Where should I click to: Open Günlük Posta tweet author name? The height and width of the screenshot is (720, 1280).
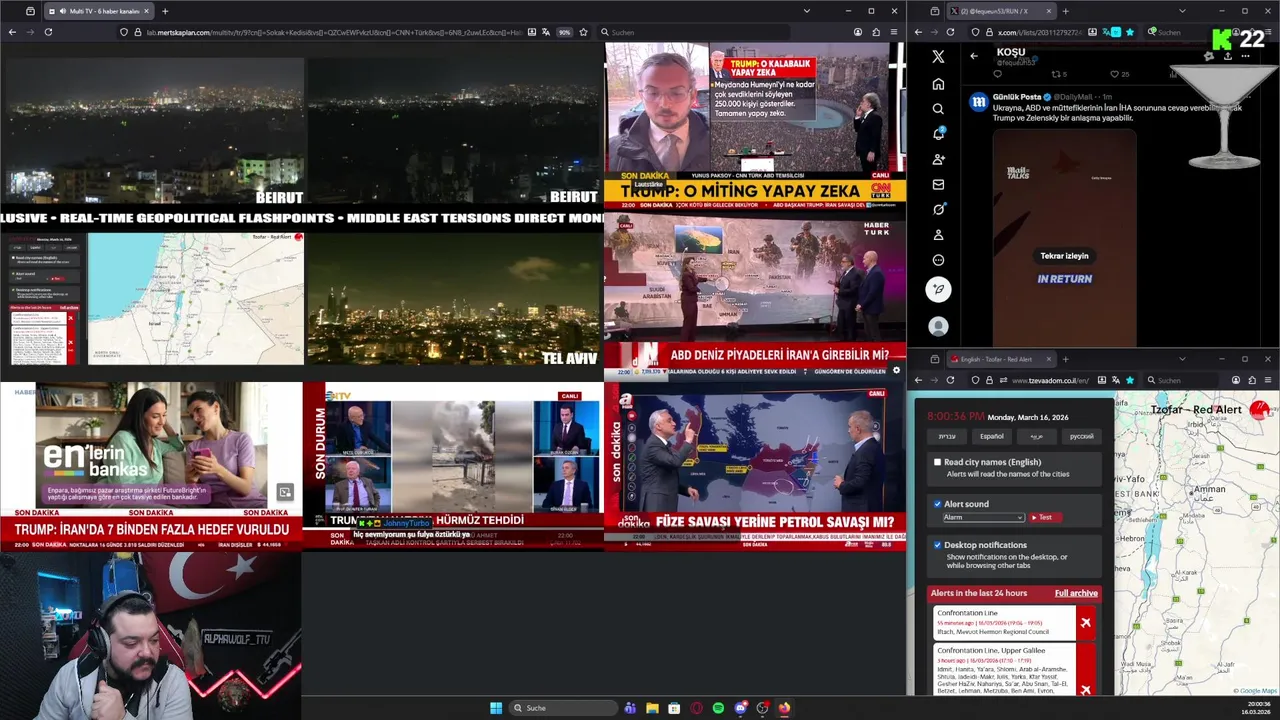click(x=1017, y=97)
